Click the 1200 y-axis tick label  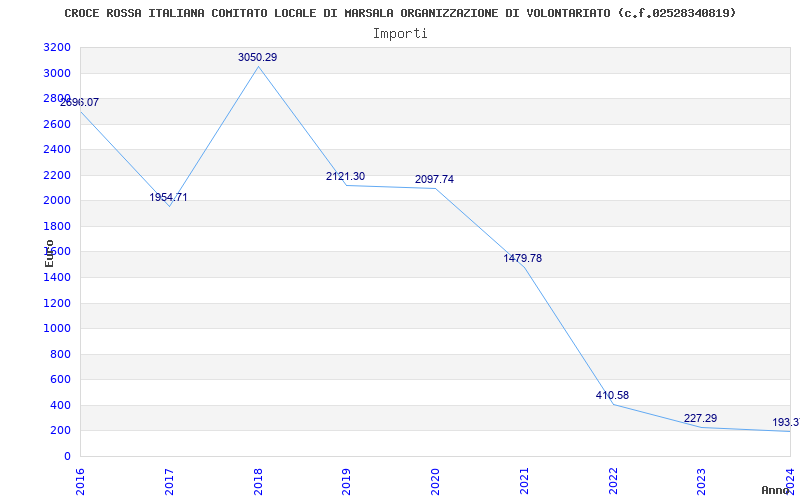pyautogui.click(x=57, y=304)
